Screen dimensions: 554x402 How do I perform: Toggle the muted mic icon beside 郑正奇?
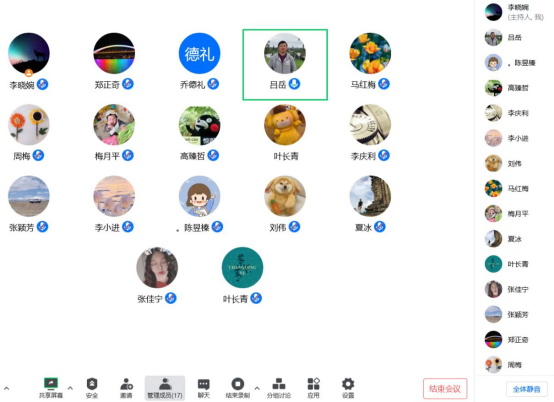click(128, 84)
